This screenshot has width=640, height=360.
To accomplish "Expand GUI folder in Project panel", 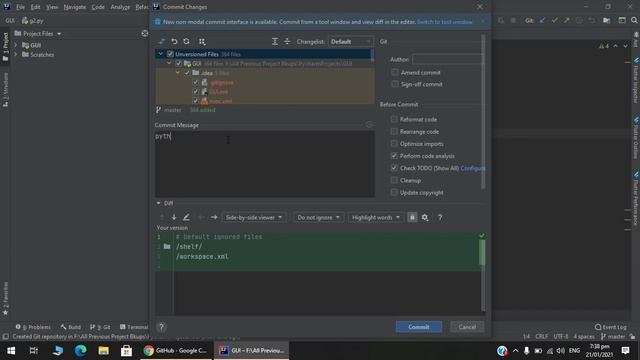I will point(16,45).
